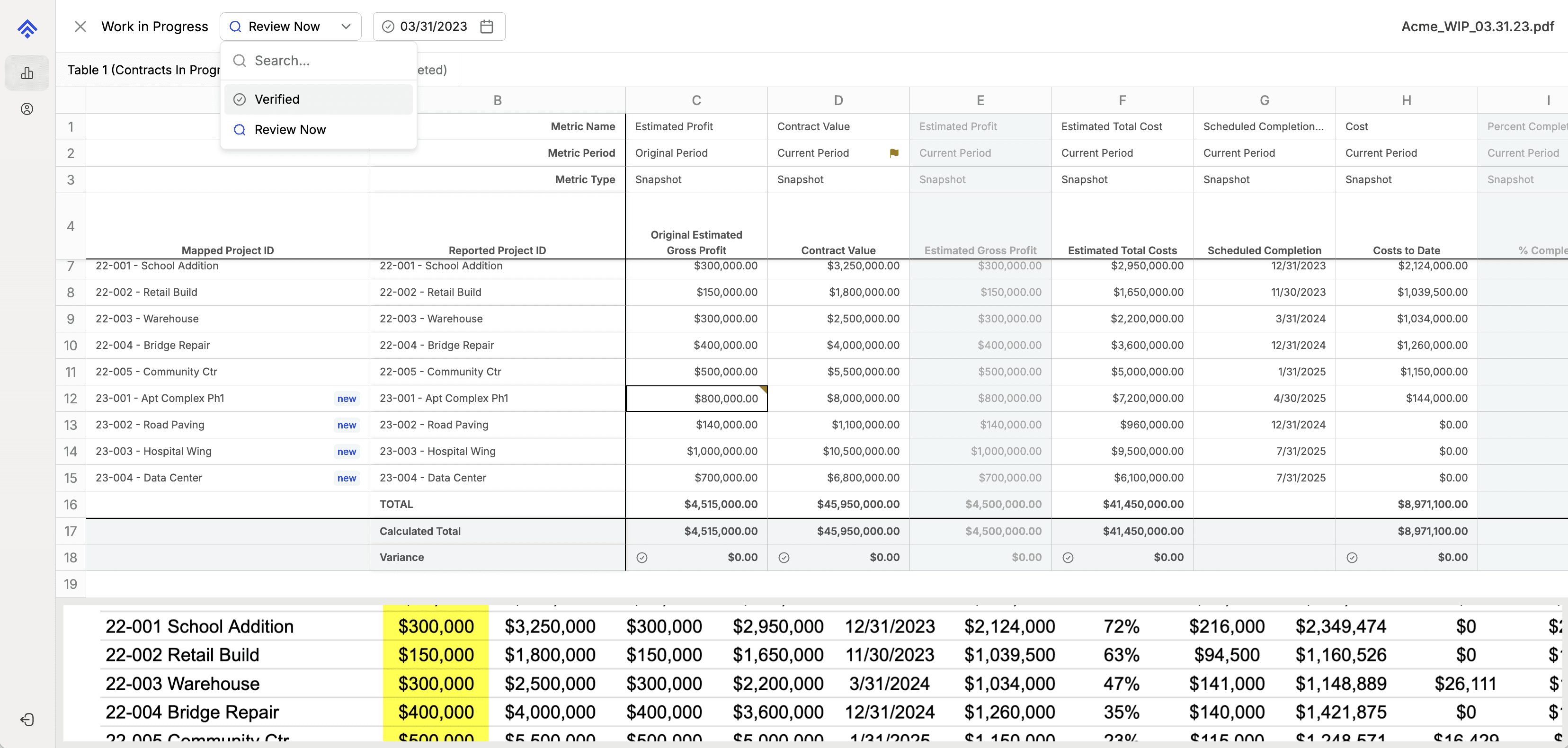Click the app logo icon in sidebar
Viewport: 1568px width, 748px height.
27,28
